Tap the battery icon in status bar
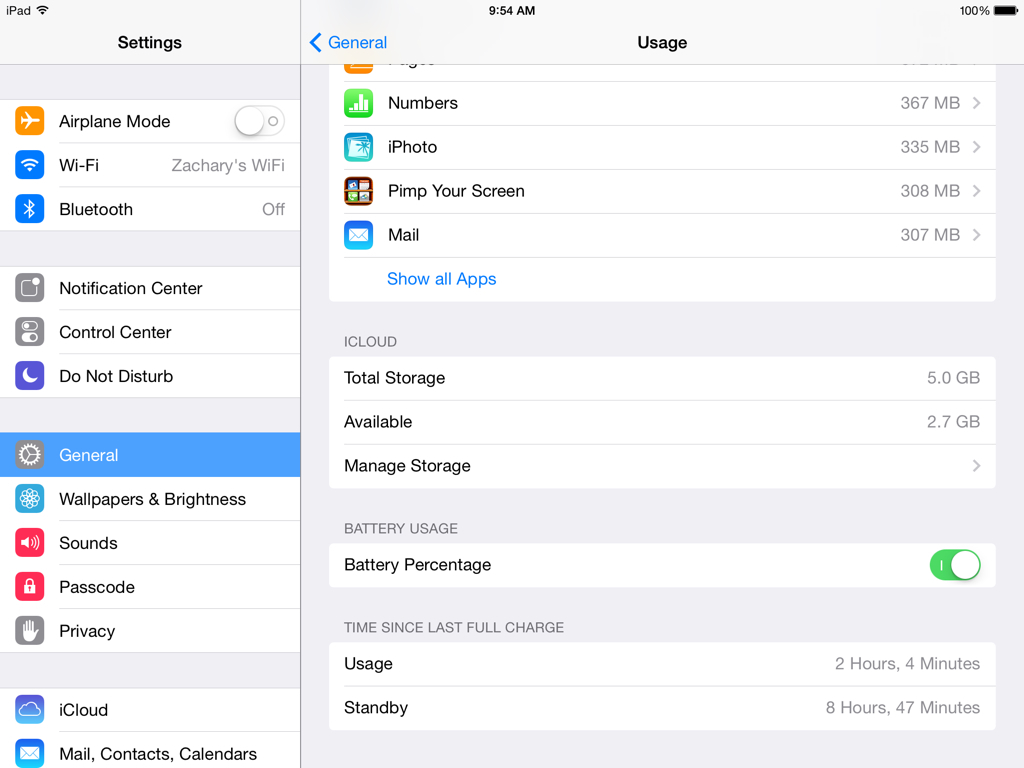Viewport: 1024px width, 768px height. click(x=1006, y=10)
